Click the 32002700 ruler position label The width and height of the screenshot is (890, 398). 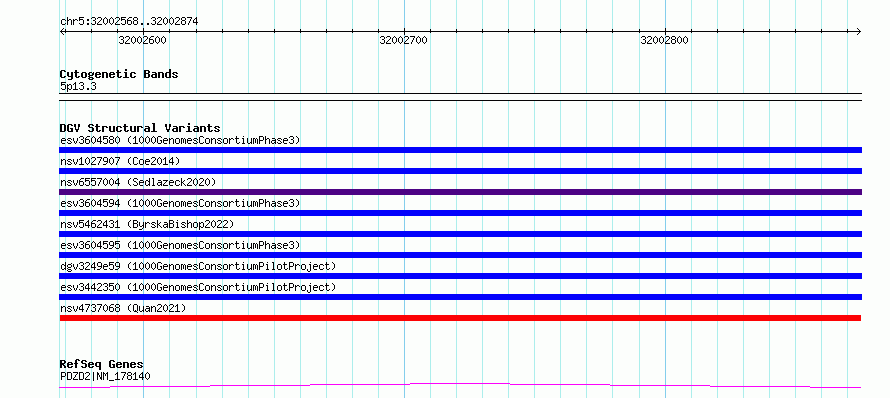point(404,40)
